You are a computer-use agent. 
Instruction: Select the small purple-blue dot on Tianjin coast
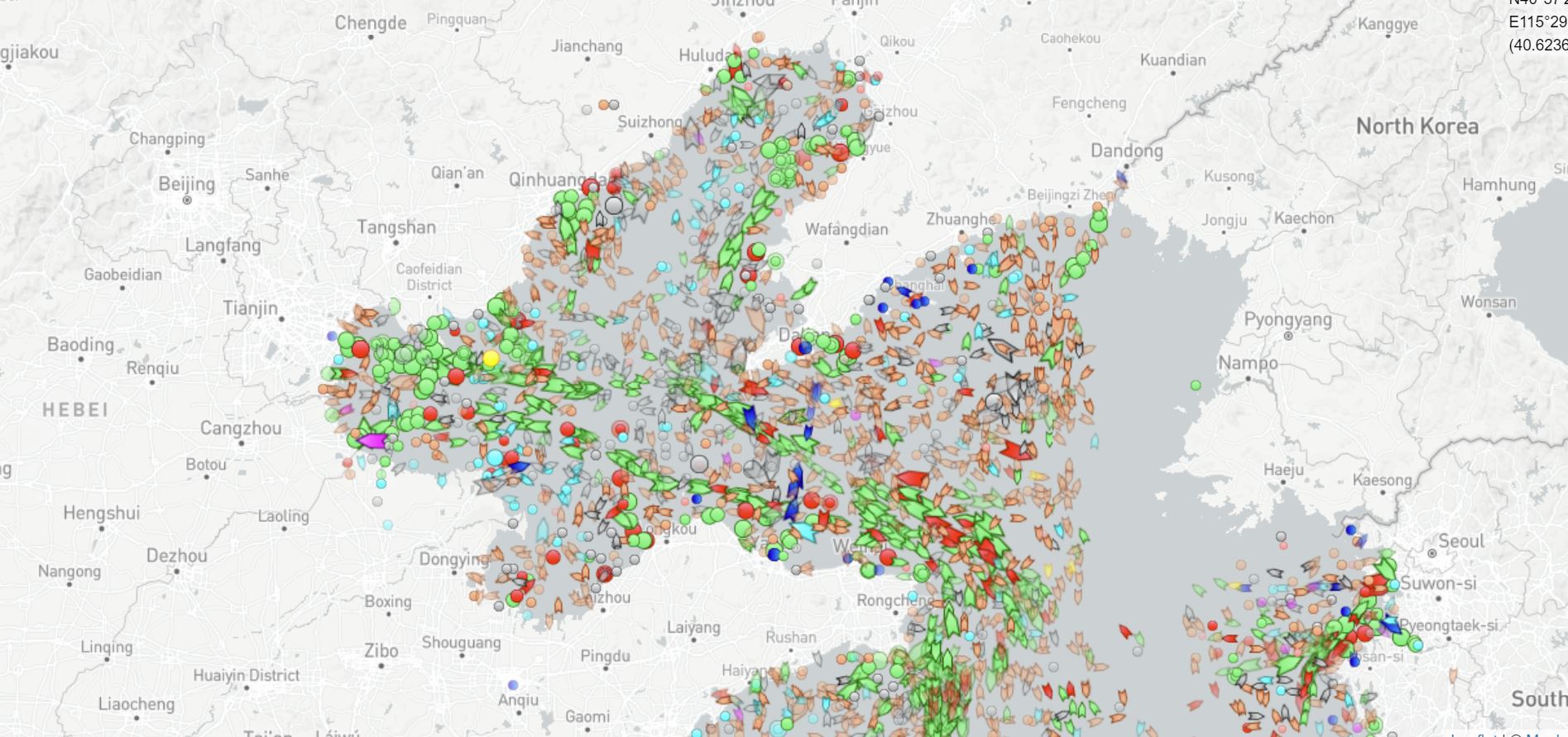(333, 337)
